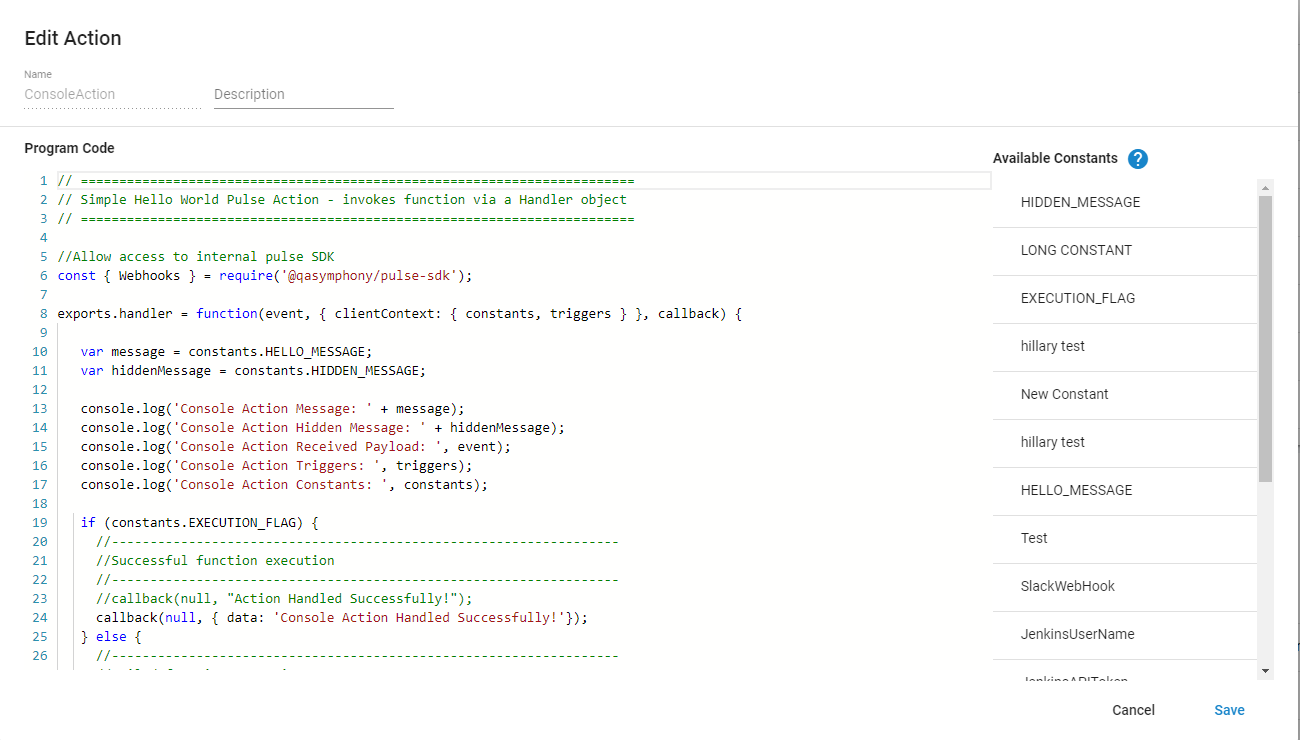Click the first hillary test constant
1300x740 pixels.
click(x=1052, y=346)
